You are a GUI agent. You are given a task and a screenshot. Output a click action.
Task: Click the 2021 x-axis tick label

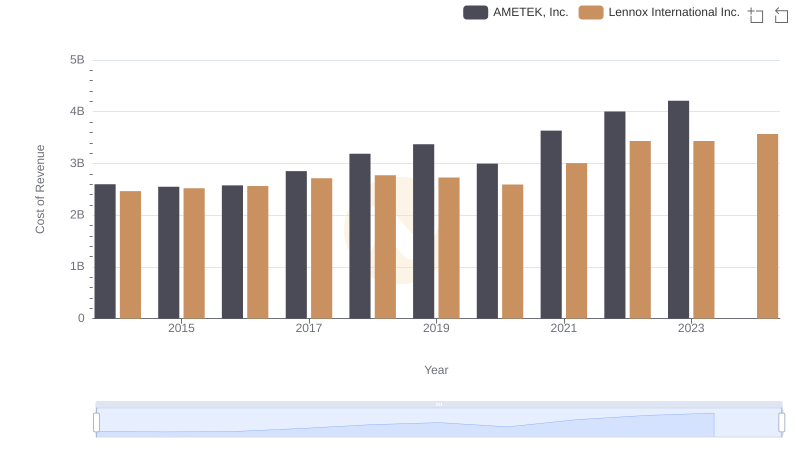click(x=564, y=328)
